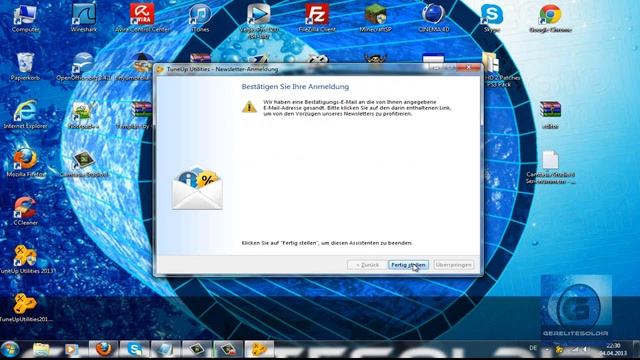The width and height of the screenshot is (640, 360).
Task: Open the CINEMA 4D desktop shortcut
Action: (433, 18)
